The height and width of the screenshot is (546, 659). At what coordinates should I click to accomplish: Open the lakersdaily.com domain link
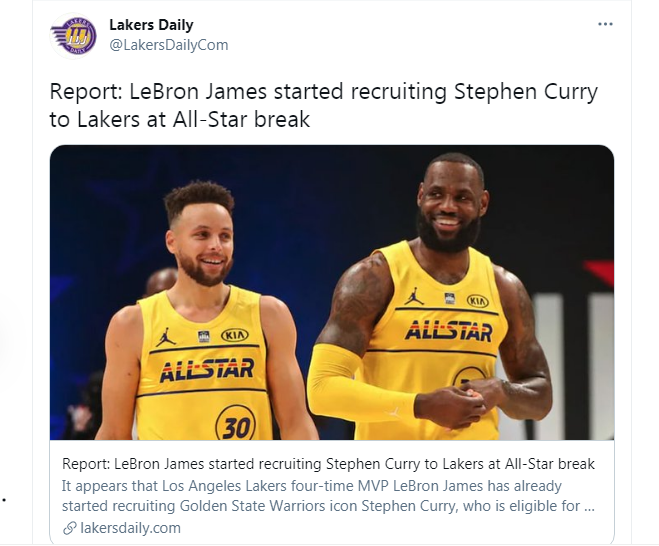[x=130, y=528]
